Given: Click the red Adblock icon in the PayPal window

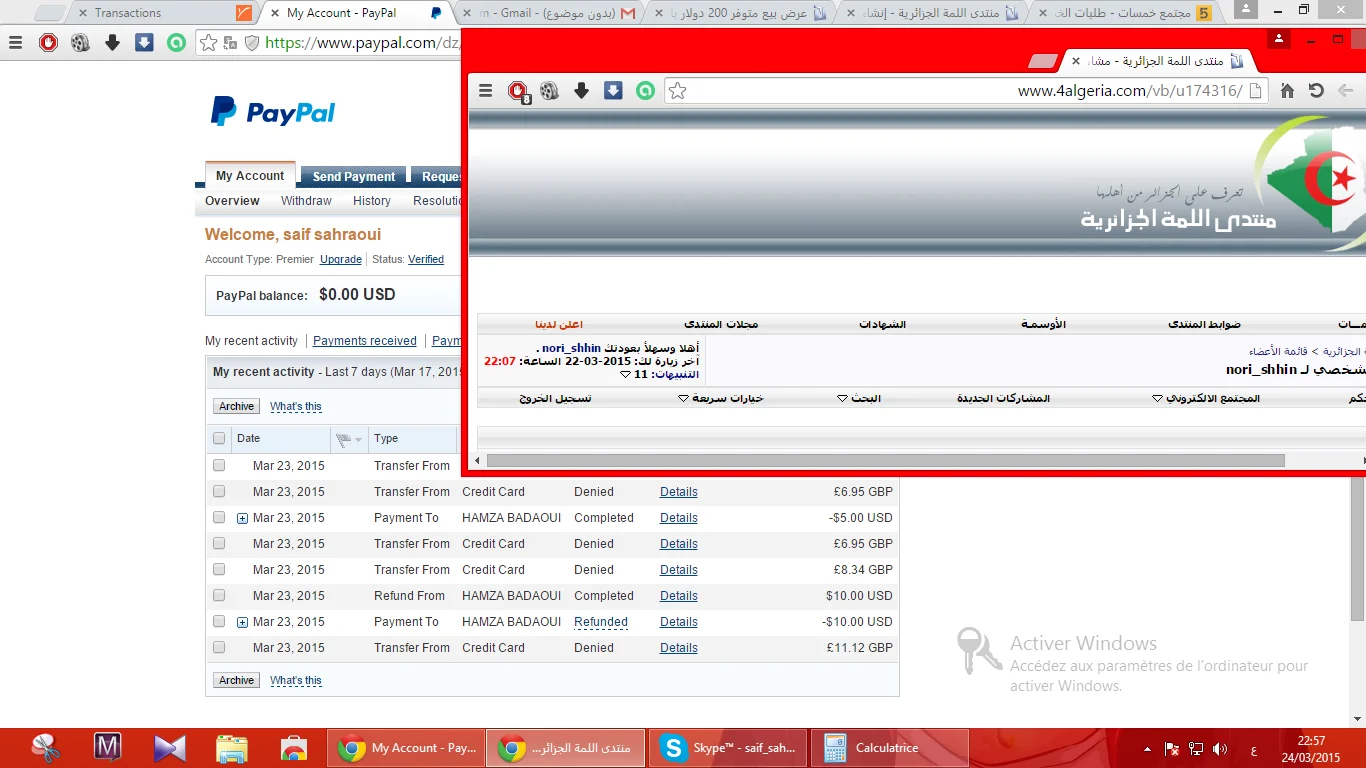Looking at the screenshot, I should (x=49, y=43).
